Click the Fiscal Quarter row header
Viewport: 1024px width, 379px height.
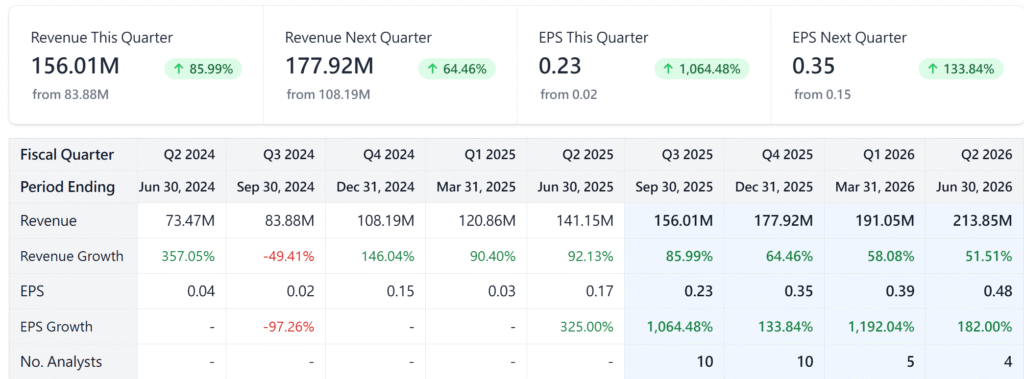[x=67, y=155]
